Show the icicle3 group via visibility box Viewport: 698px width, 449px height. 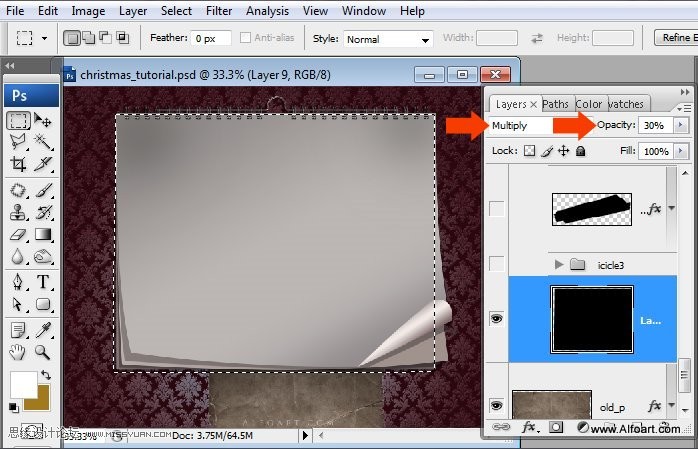tap(497, 264)
